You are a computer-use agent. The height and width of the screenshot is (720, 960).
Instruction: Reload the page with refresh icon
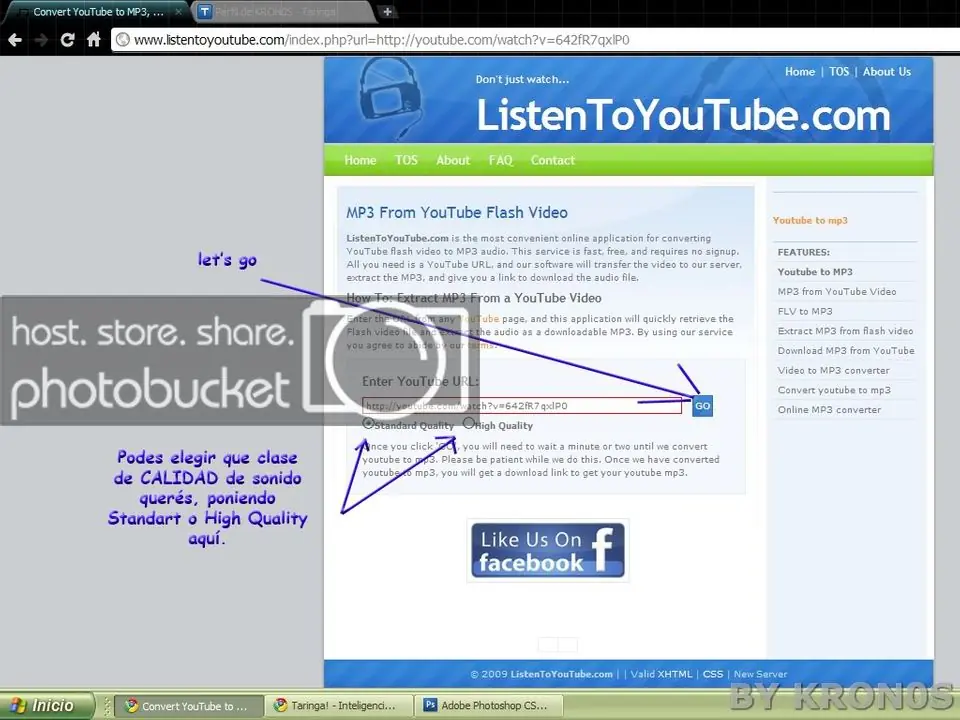coord(67,40)
